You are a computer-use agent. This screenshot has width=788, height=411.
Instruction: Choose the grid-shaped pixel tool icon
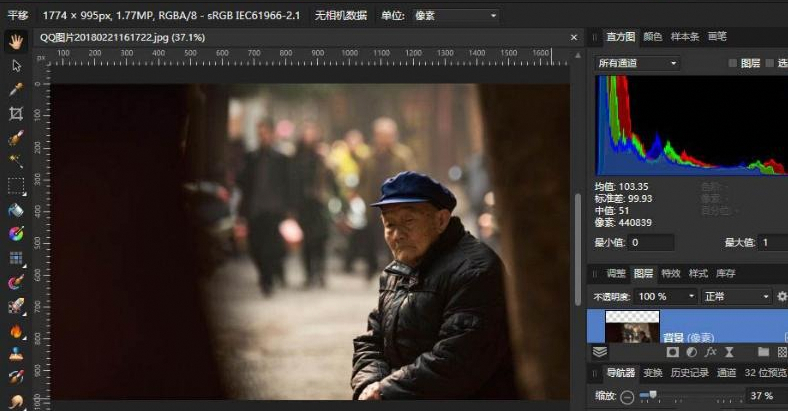[x=16, y=258]
